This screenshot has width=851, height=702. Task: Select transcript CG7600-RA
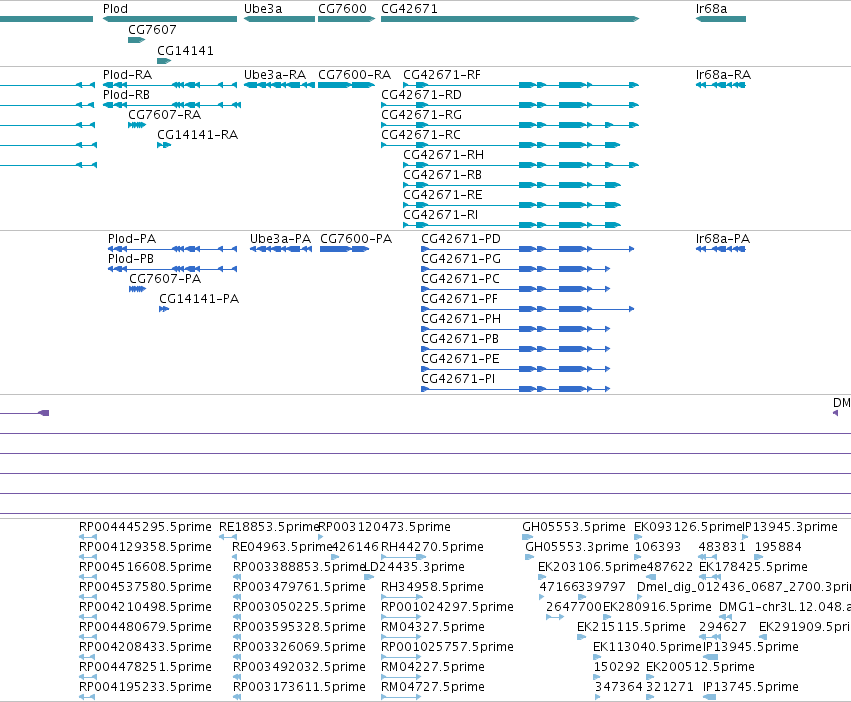click(354, 74)
